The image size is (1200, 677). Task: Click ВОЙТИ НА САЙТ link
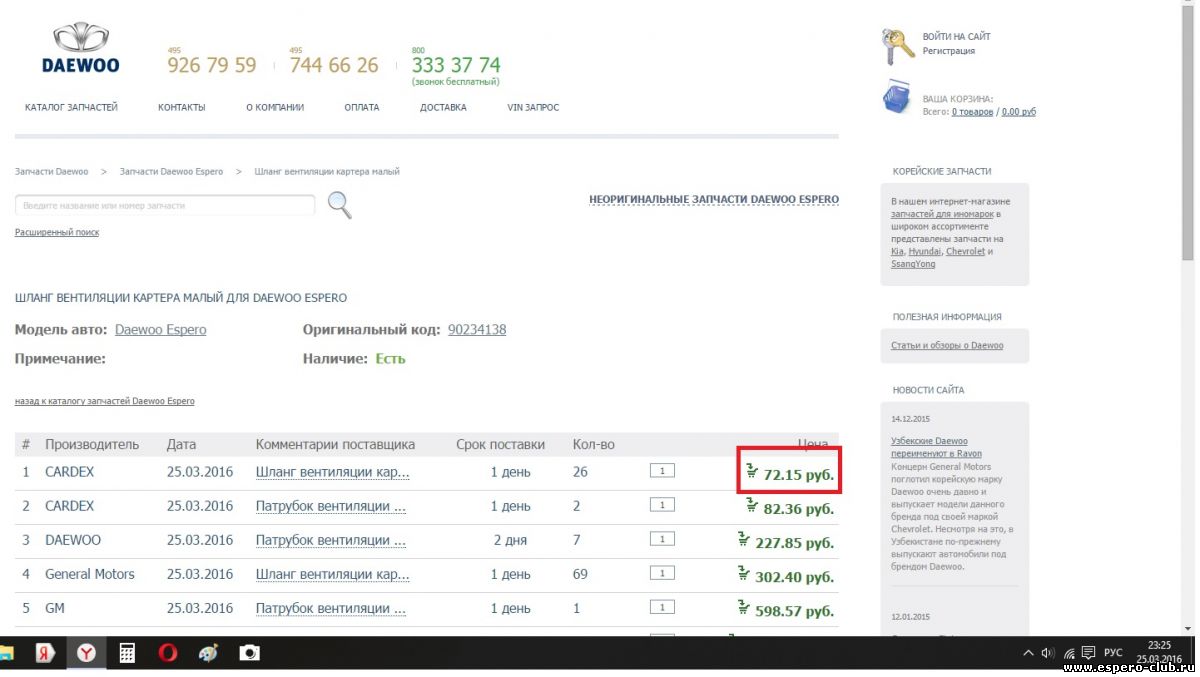pos(957,37)
